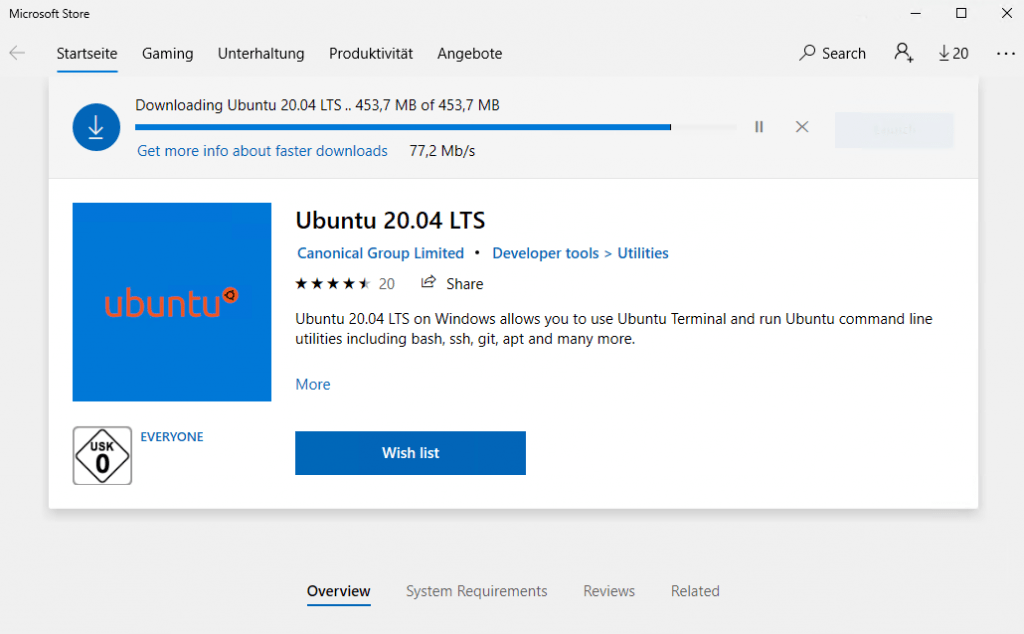The image size is (1024, 634).
Task: Minimize the Microsoft Store window
Action: click(916, 13)
